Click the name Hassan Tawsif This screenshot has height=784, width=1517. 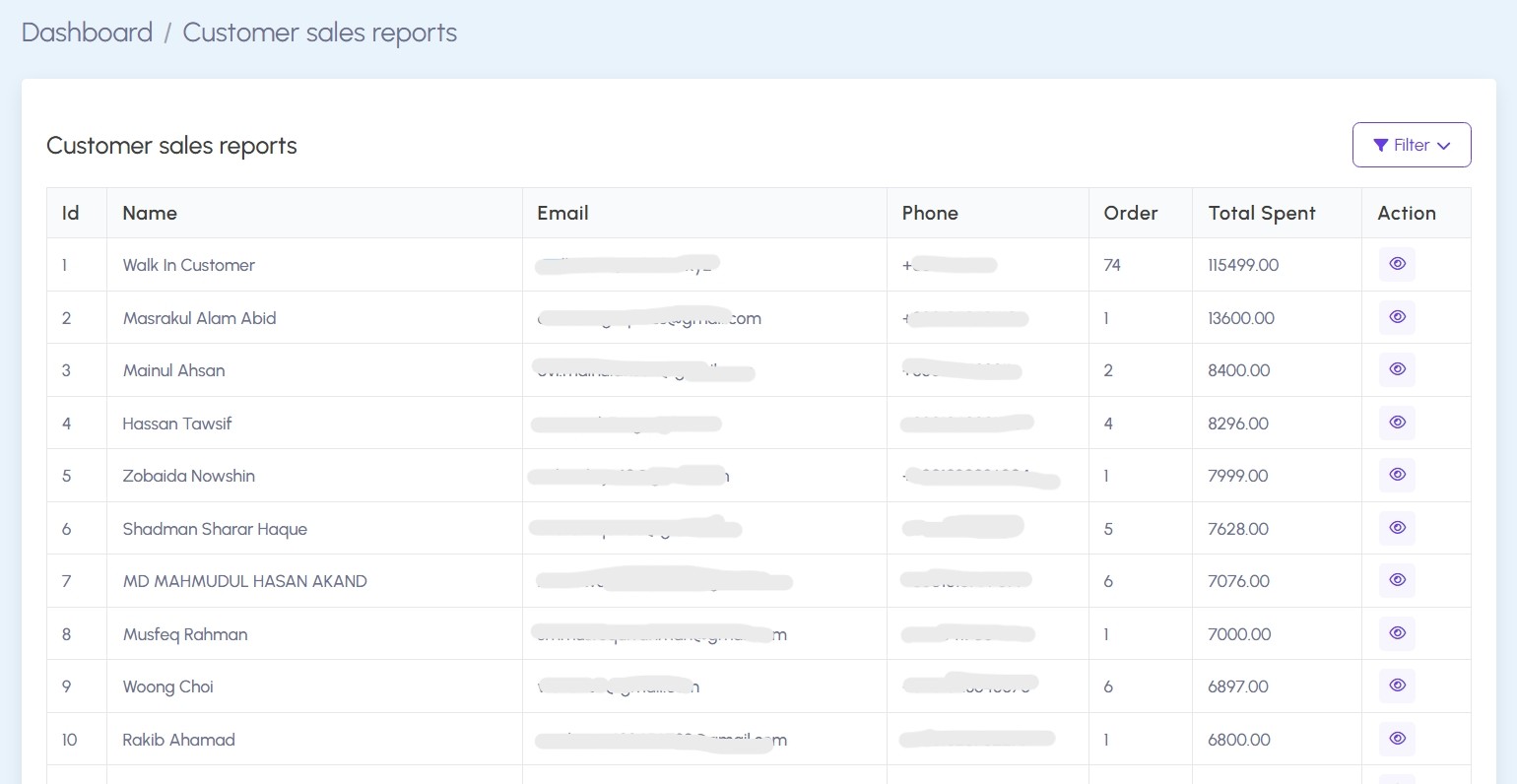tap(177, 424)
